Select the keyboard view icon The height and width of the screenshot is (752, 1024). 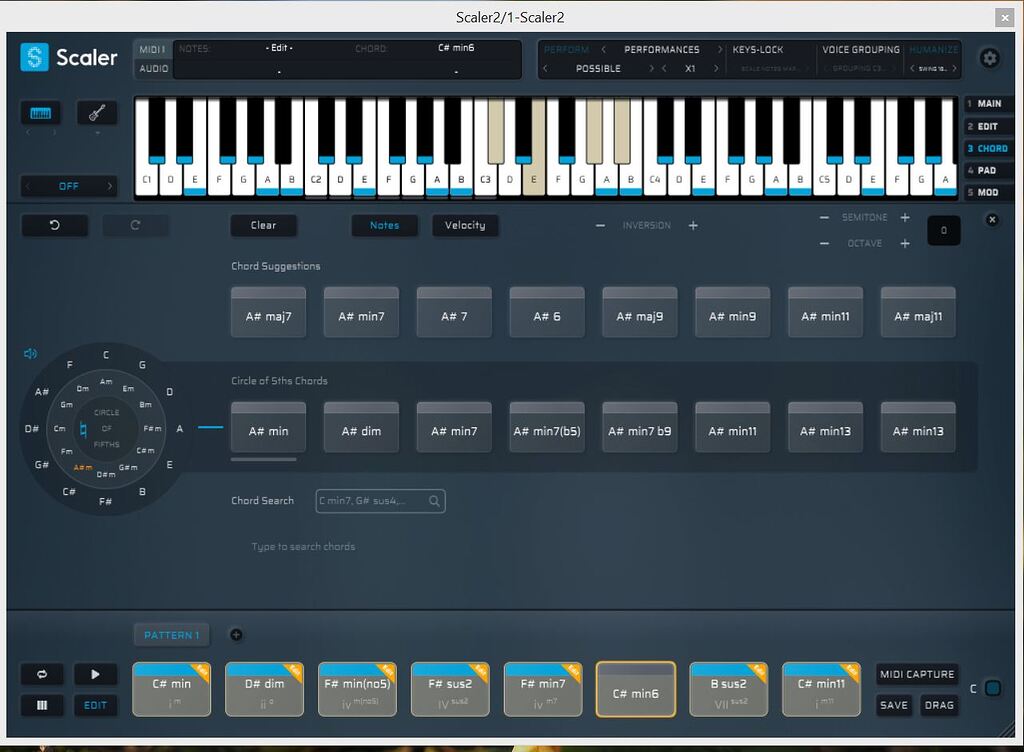click(40, 113)
